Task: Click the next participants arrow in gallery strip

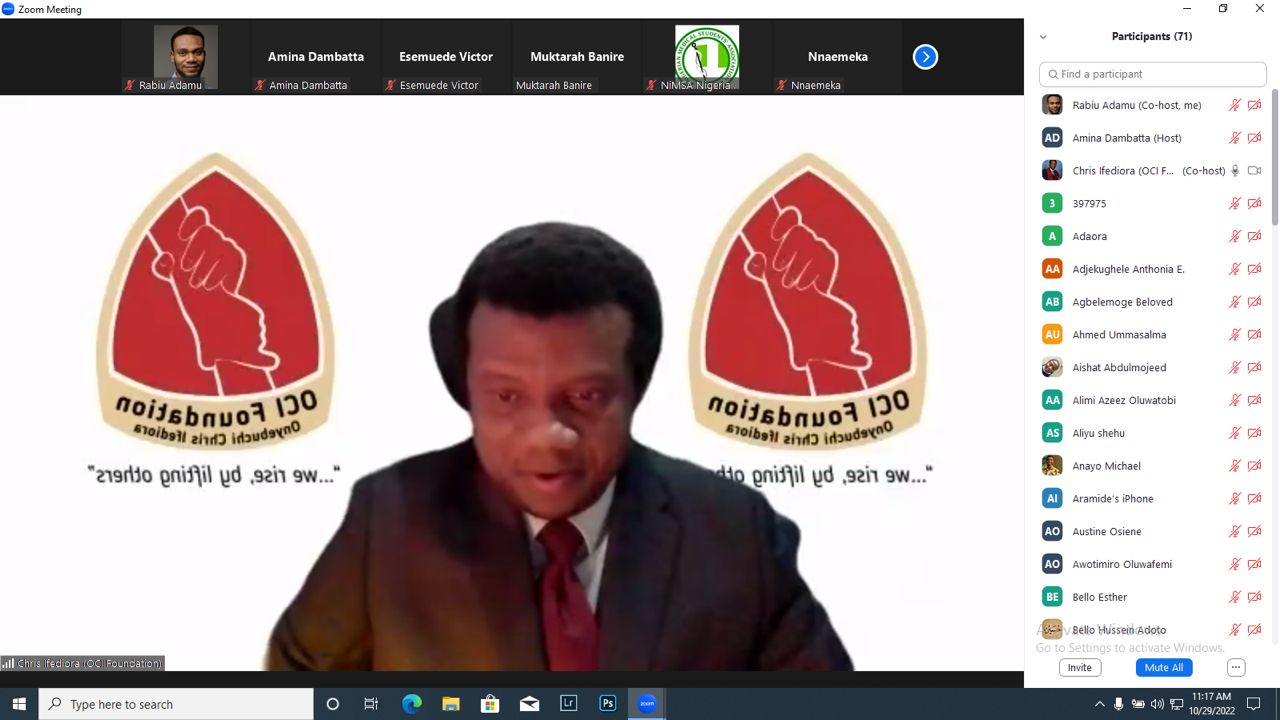Action: [925, 57]
